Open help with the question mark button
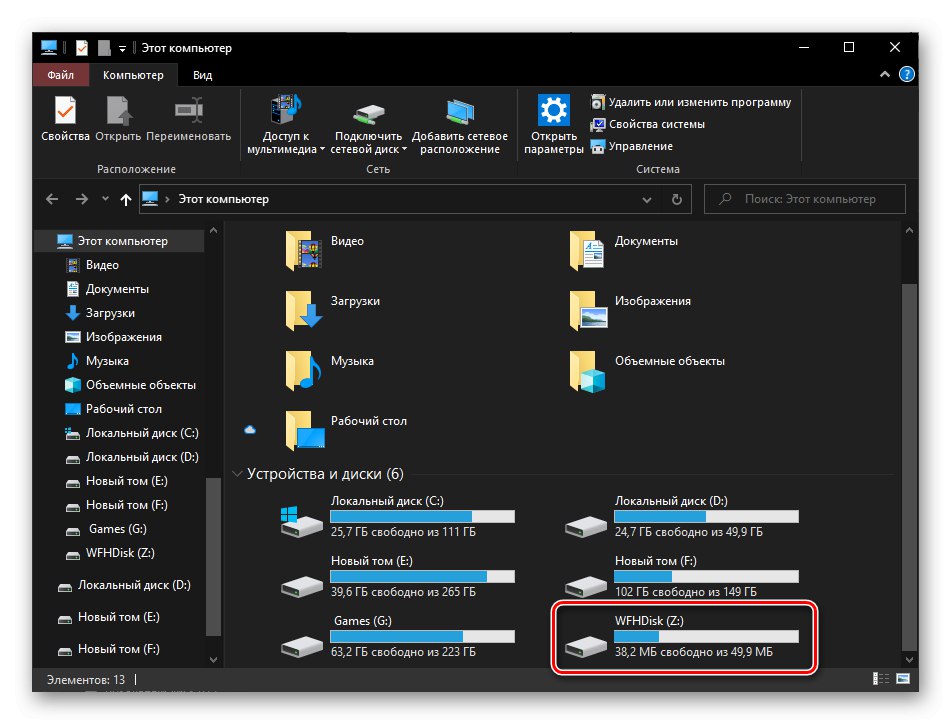 click(906, 74)
